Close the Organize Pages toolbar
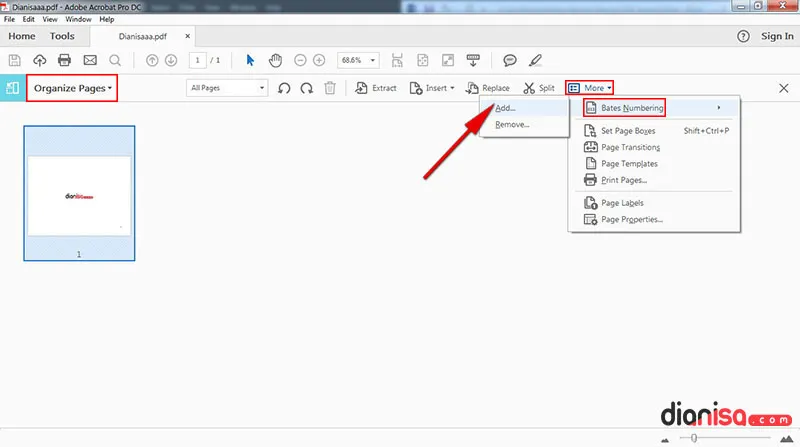 784,88
